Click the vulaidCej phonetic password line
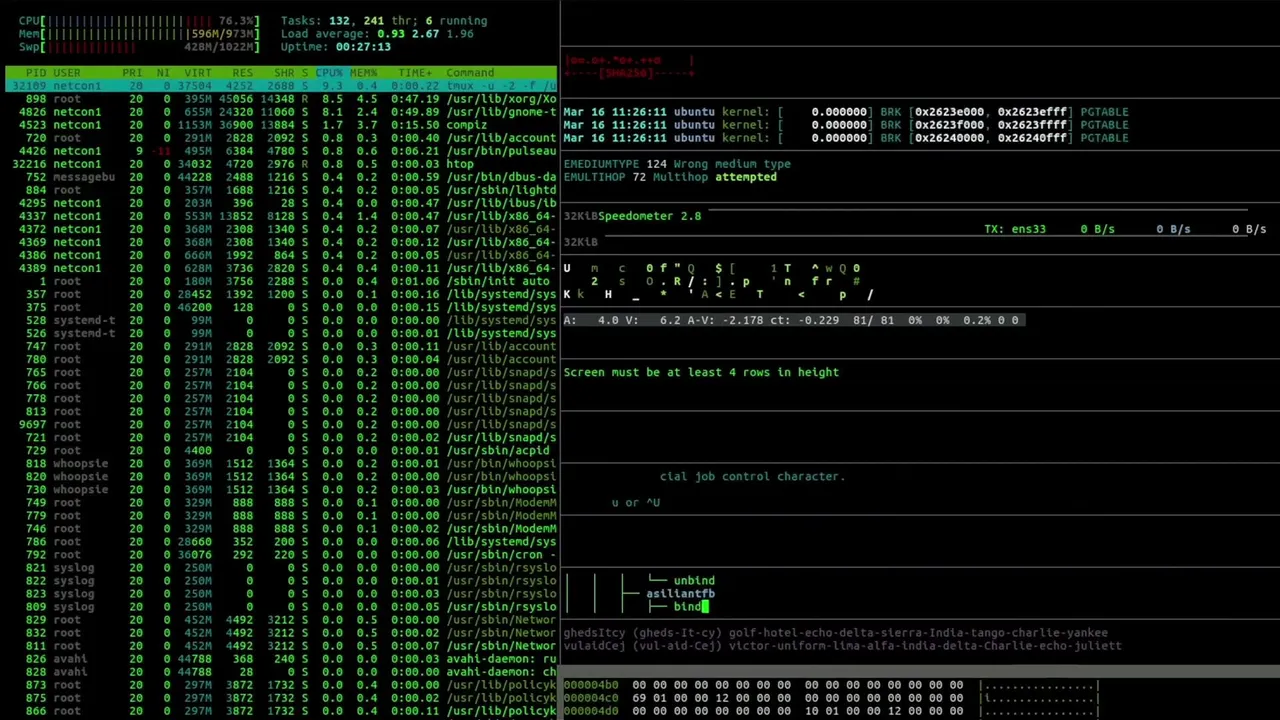 tap(843, 646)
